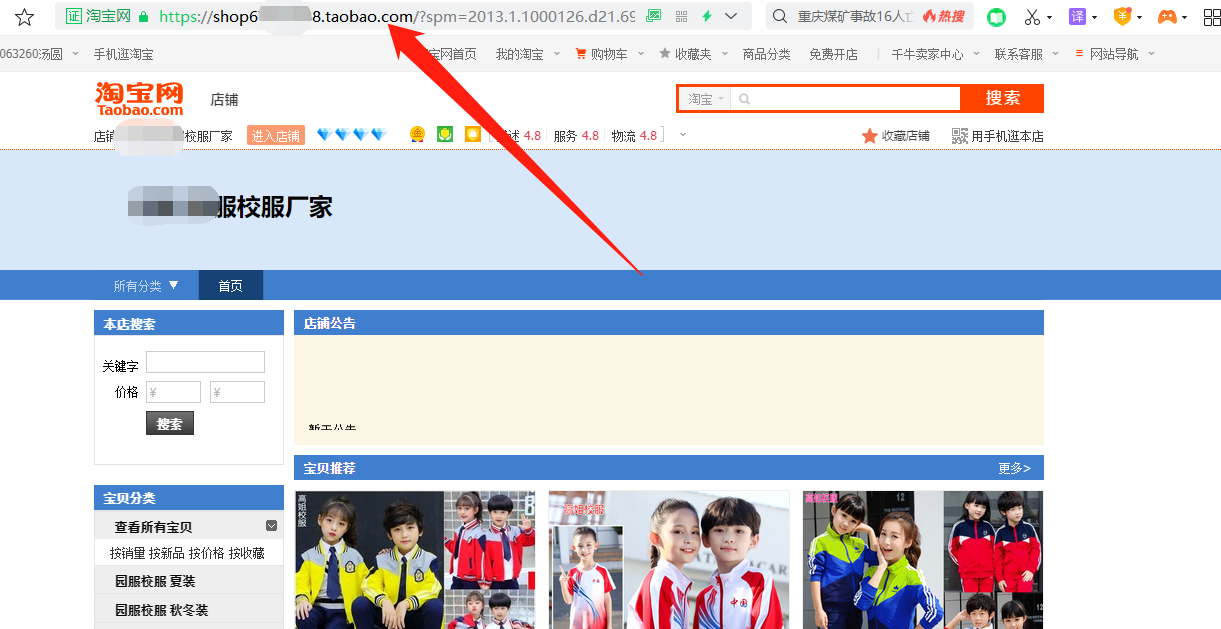
Task: Click the orange 搜索 button
Action: click(x=1002, y=99)
